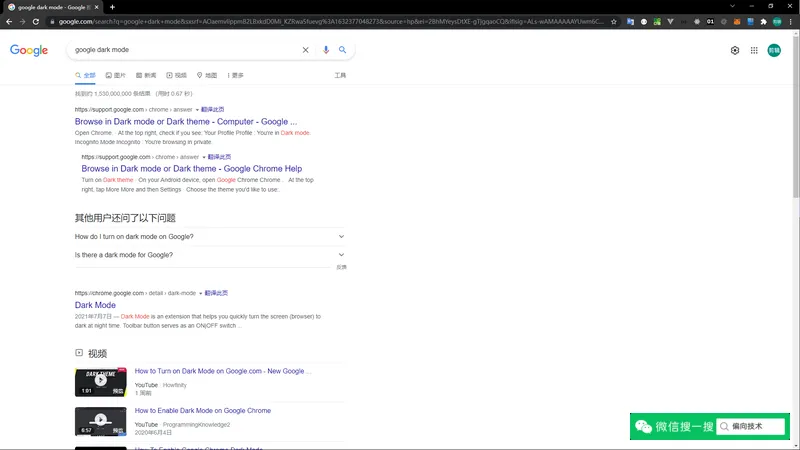View site information lock icon
This screenshot has height=450, width=800.
point(52,21)
